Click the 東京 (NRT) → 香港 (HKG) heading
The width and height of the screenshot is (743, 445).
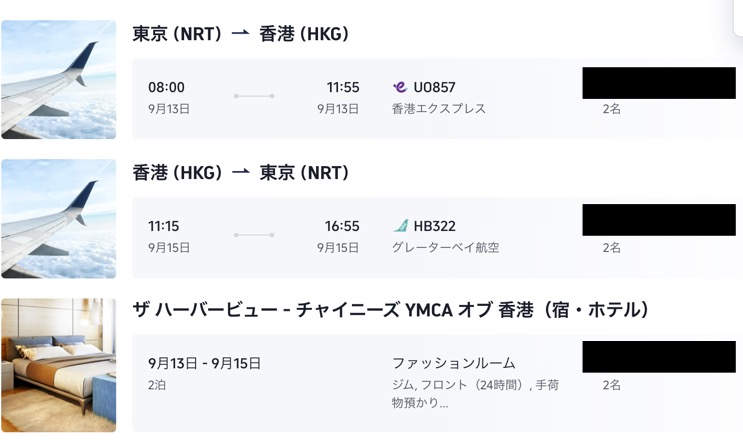pyautogui.click(x=240, y=34)
